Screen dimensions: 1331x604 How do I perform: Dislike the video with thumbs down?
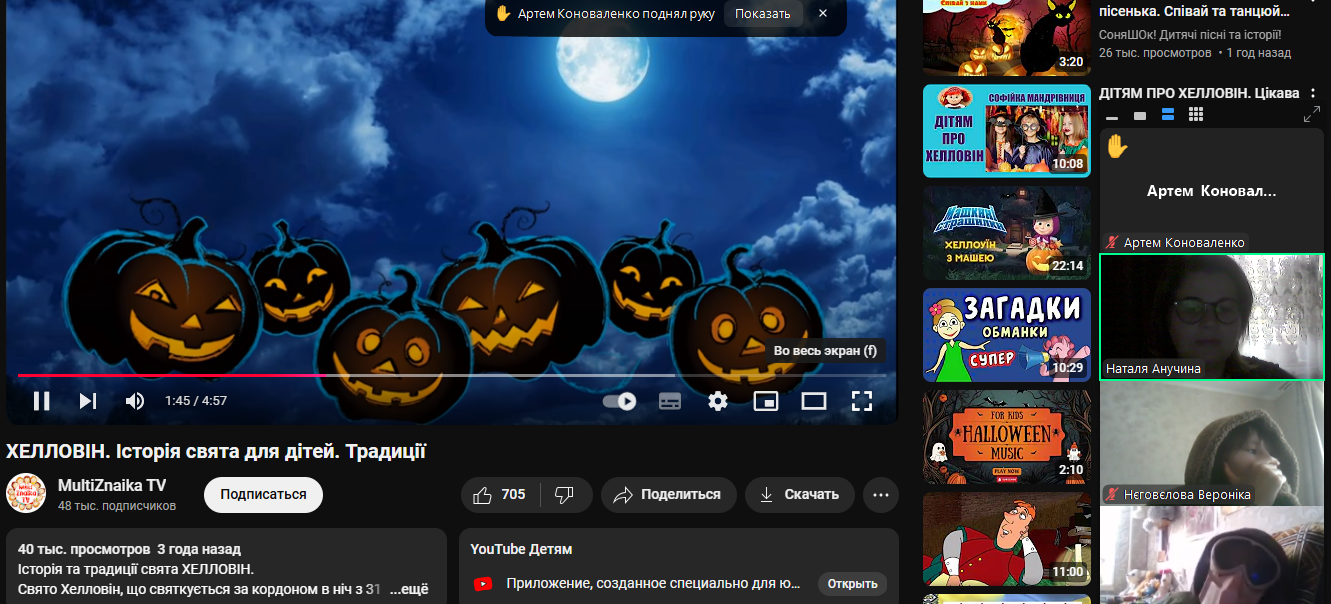[x=565, y=495]
